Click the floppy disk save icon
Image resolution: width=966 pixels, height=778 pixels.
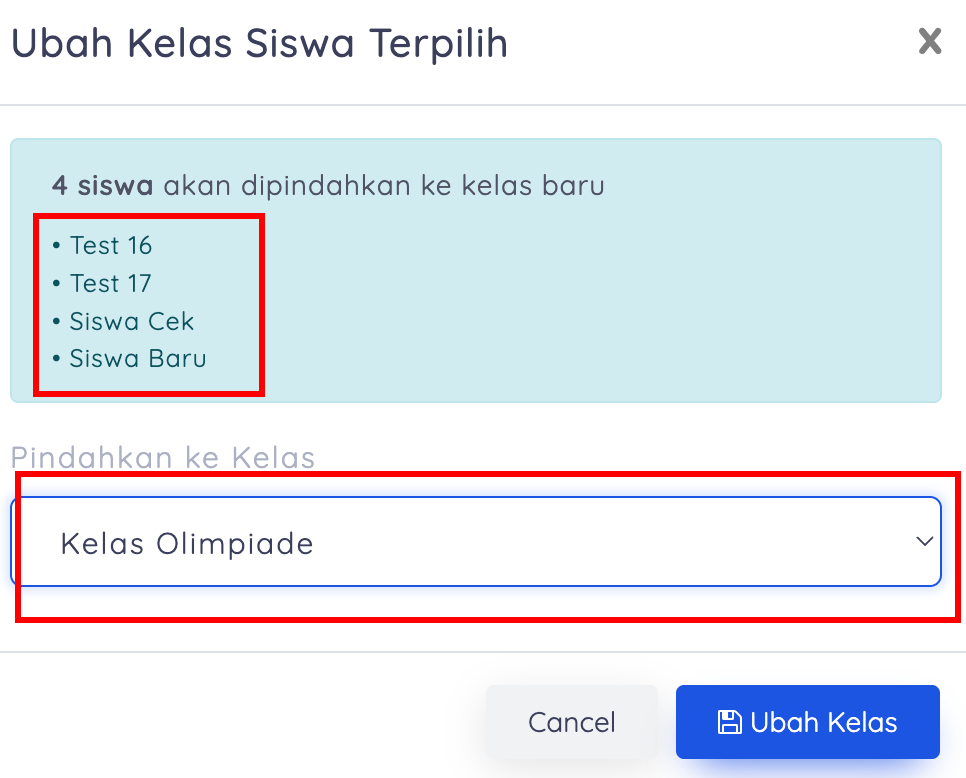pos(730,722)
